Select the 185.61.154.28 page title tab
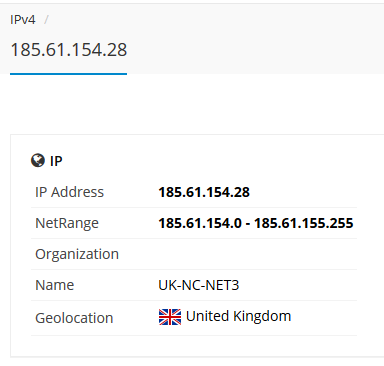Viewport: 384px width, 366px height. click(x=69, y=50)
